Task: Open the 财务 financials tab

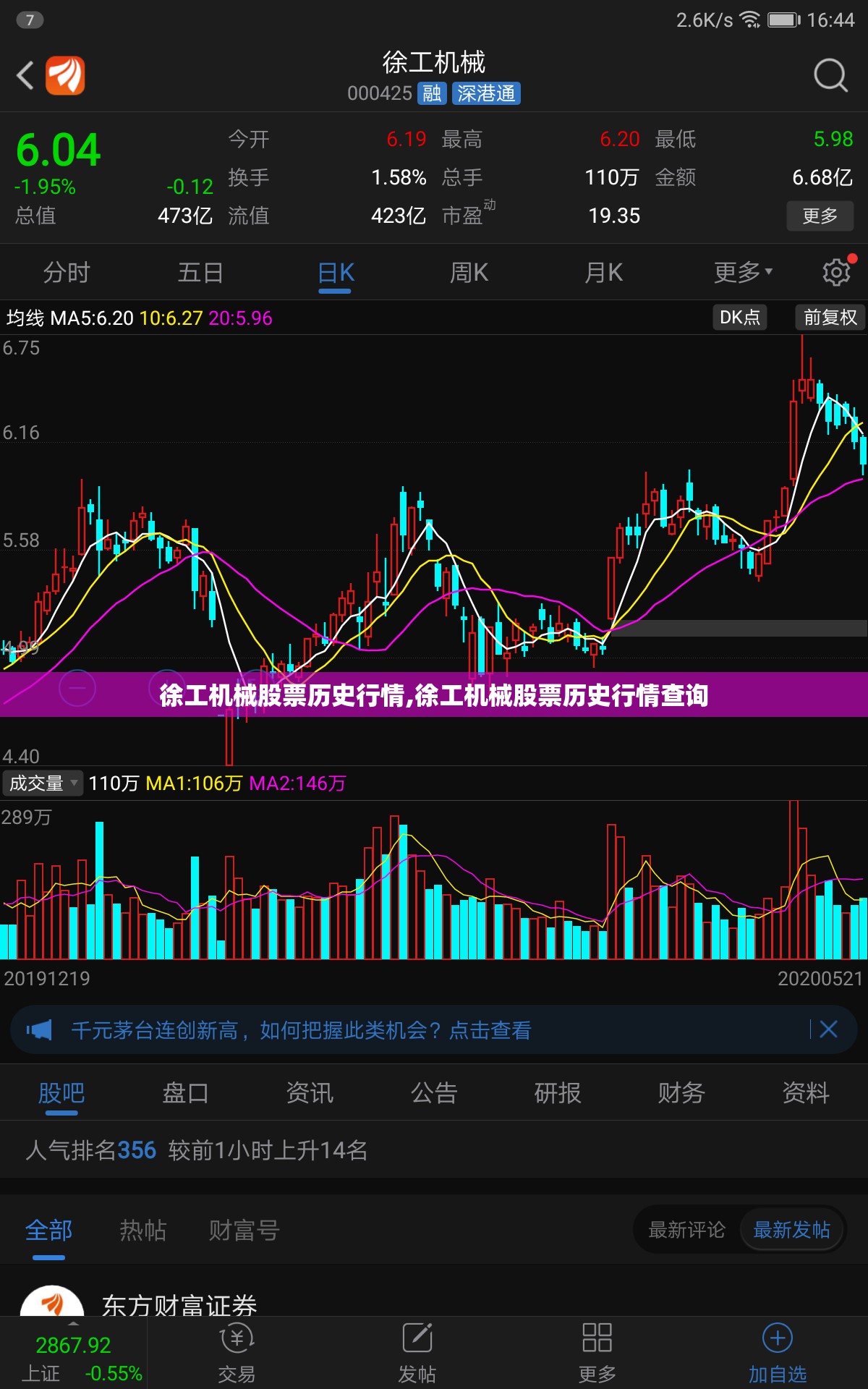Action: click(681, 1092)
